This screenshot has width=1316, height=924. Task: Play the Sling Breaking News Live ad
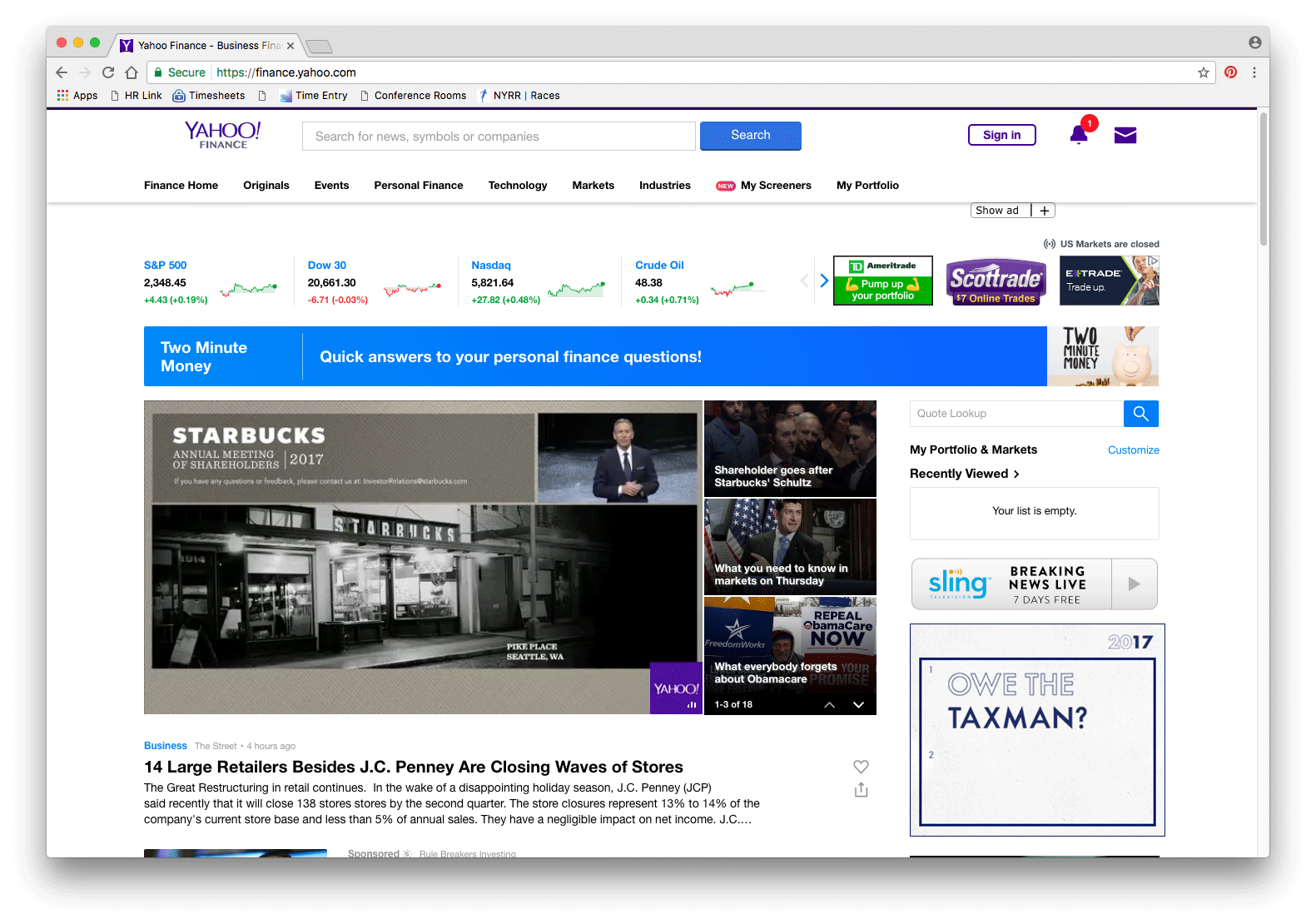point(1134,584)
